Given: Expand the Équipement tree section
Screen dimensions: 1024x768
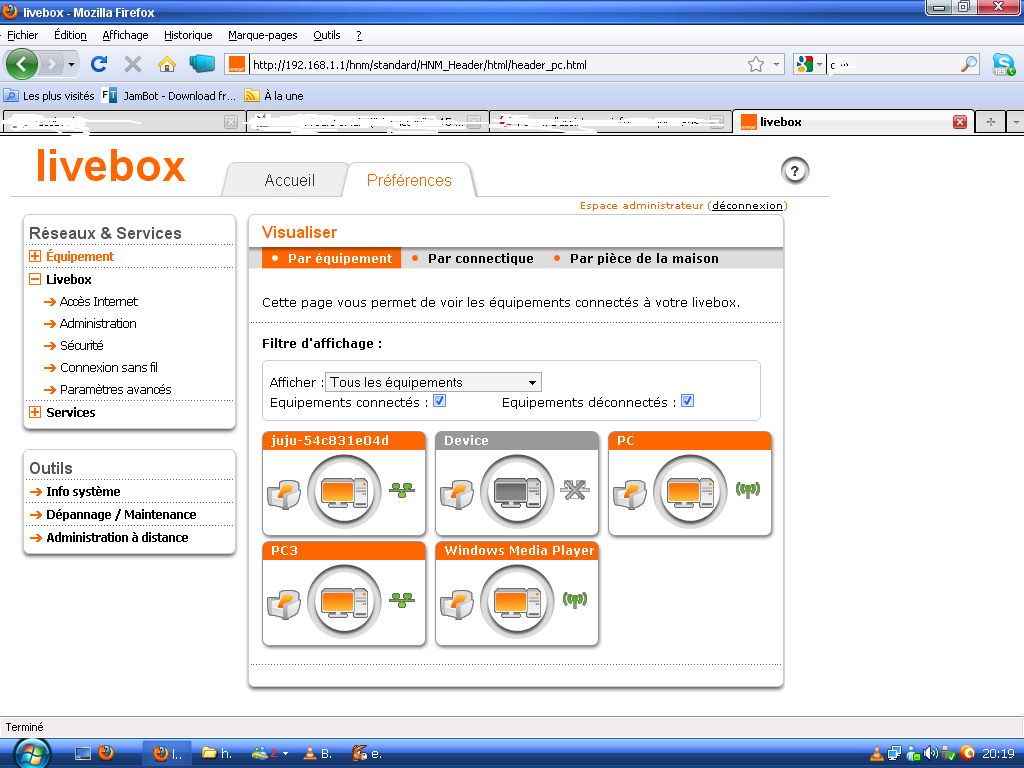Looking at the screenshot, I should [x=36, y=257].
